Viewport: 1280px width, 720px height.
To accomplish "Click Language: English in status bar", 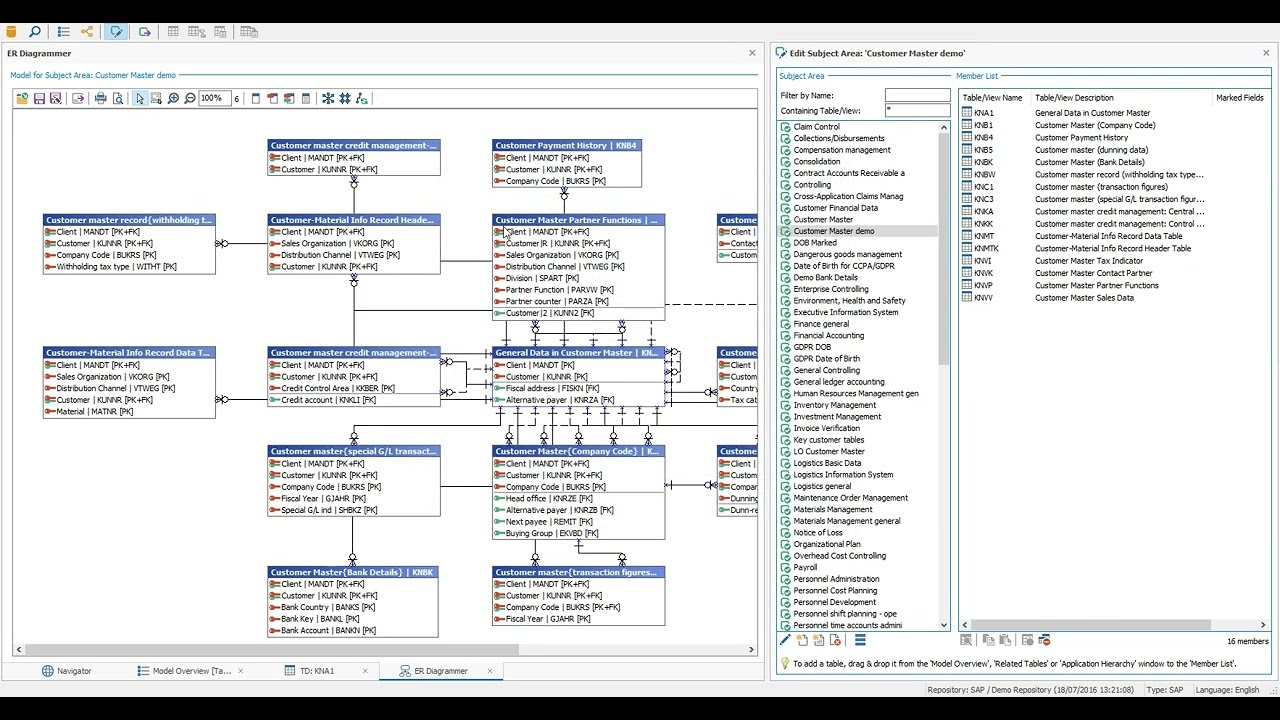I will point(1227,690).
